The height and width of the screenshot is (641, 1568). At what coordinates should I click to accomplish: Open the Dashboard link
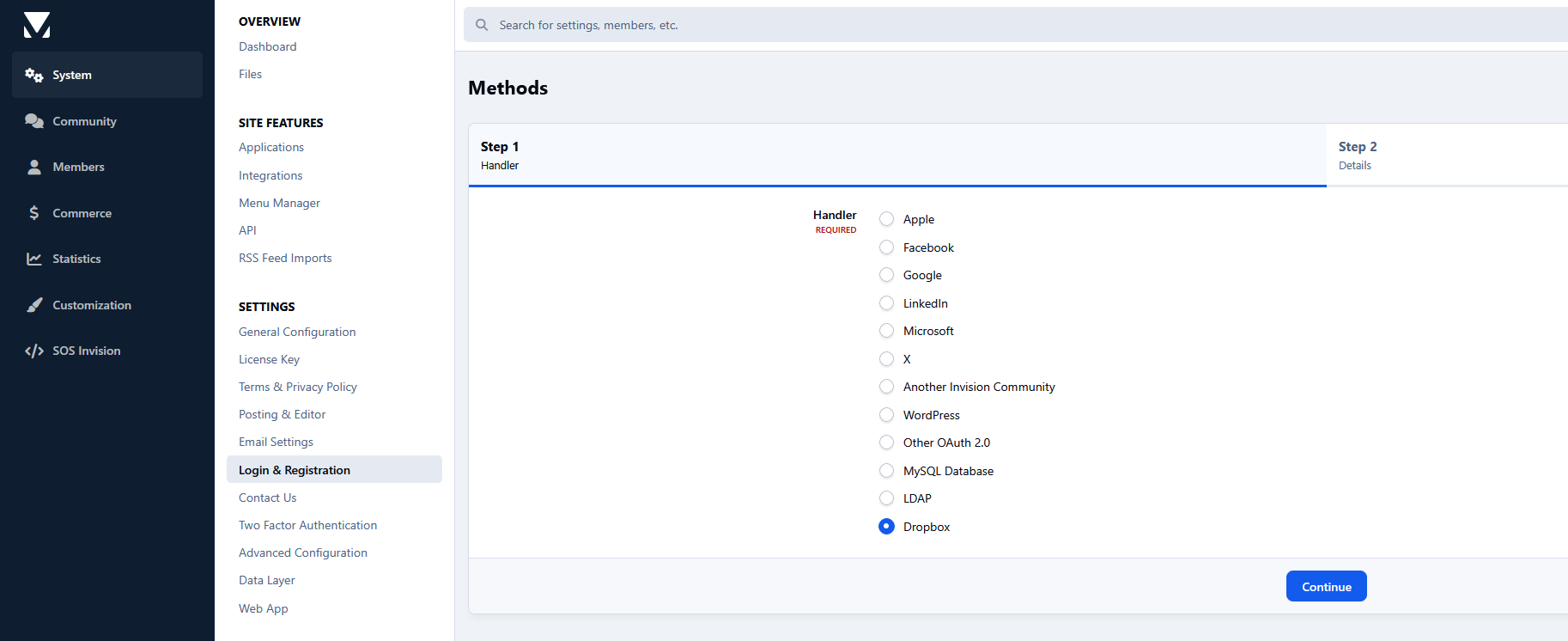coord(268,46)
